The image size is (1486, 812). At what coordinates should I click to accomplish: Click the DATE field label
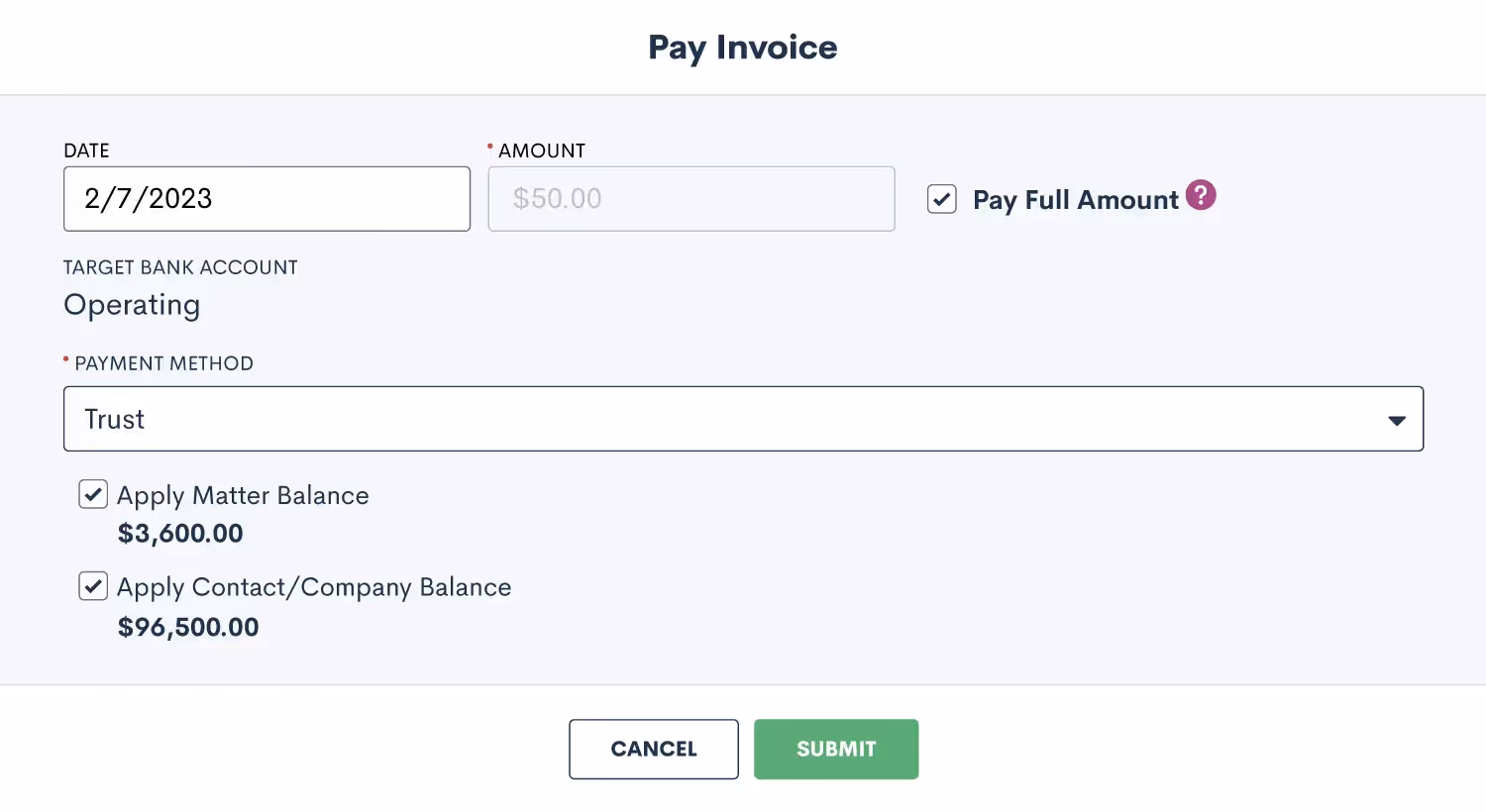point(86,151)
